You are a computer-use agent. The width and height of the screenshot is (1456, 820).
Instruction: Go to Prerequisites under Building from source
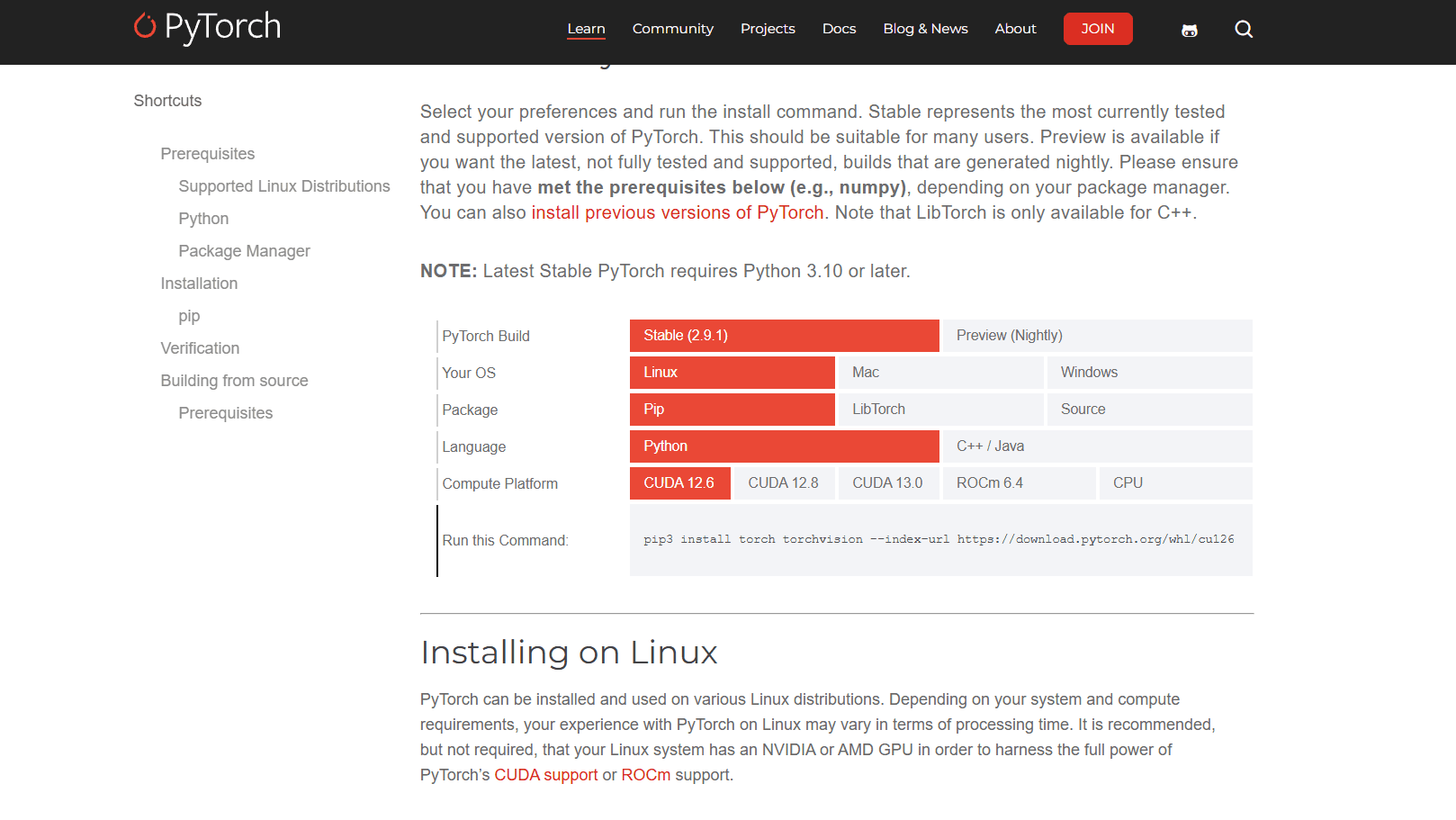click(226, 413)
